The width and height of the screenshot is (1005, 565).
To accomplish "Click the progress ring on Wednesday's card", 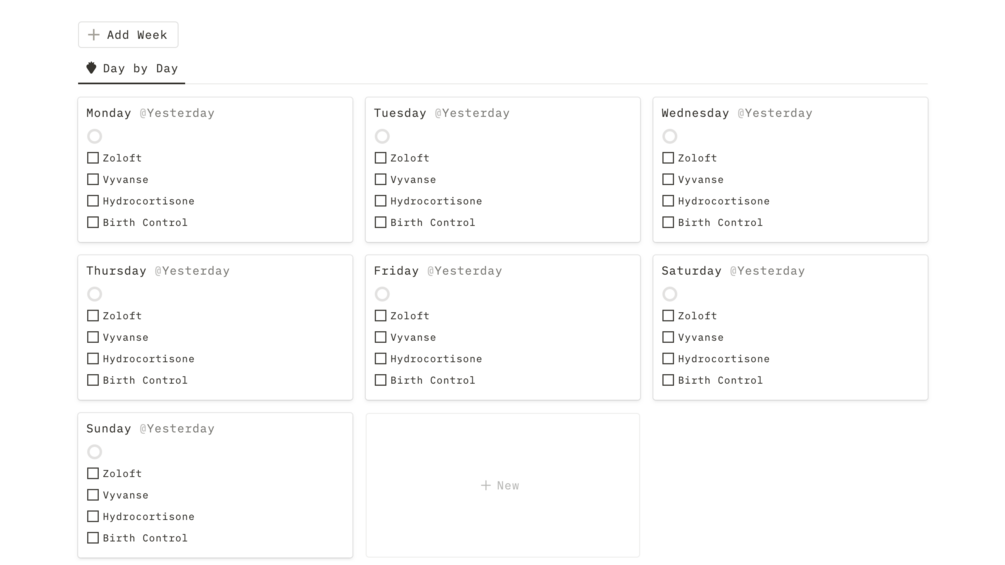I will pyautogui.click(x=670, y=136).
